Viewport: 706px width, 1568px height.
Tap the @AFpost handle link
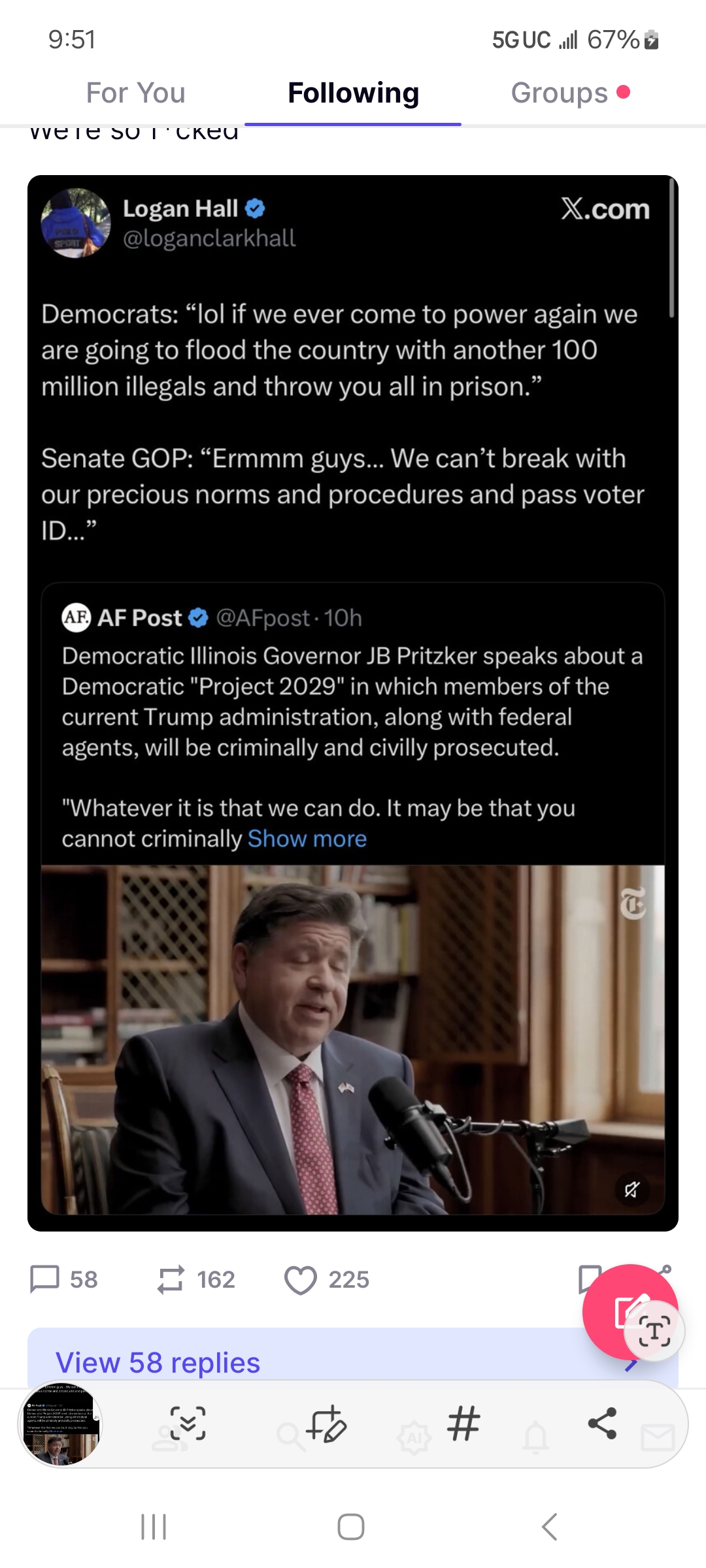pyautogui.click(x=263, y=618)
